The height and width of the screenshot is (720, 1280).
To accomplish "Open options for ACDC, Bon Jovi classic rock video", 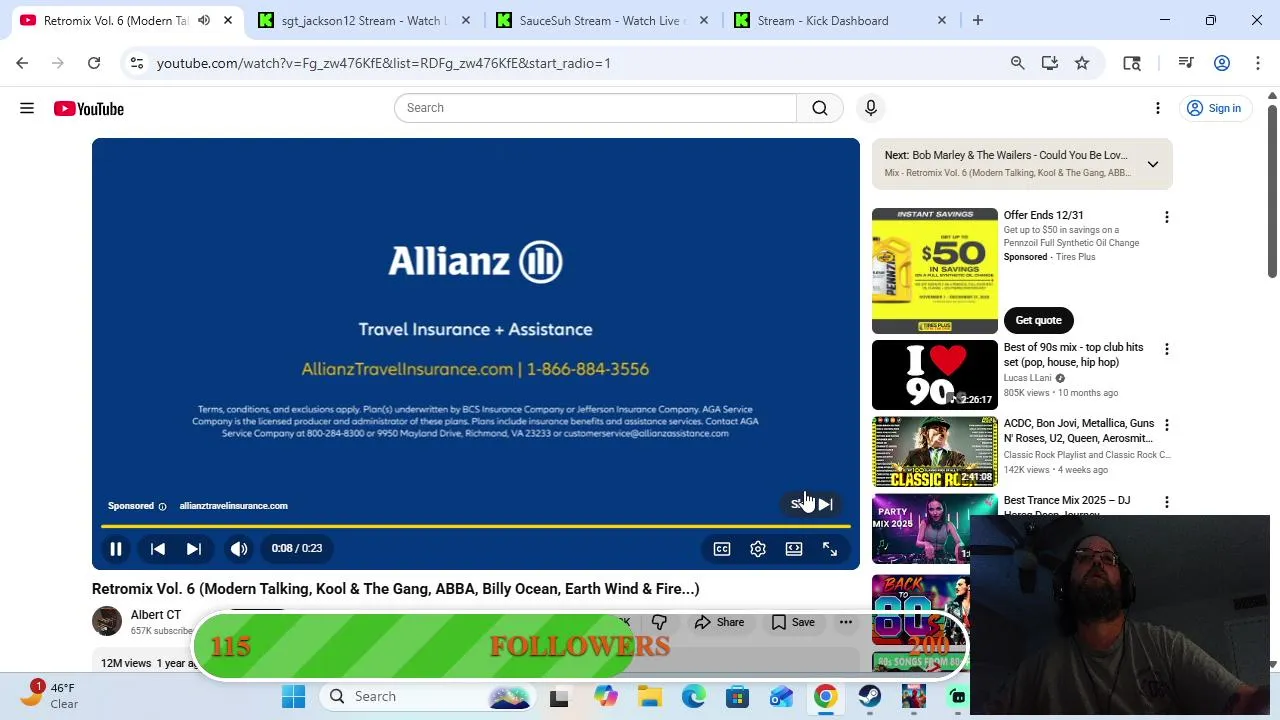I will [1166, 425].
